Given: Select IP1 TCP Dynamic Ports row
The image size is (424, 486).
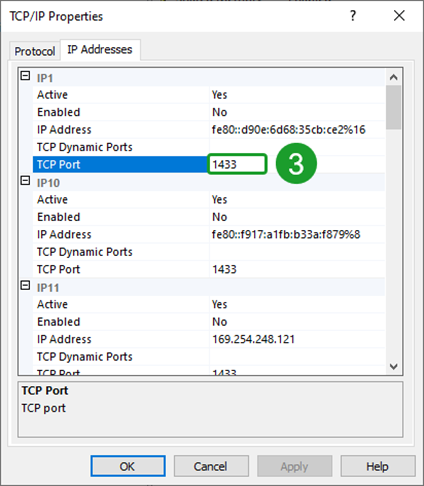Looking at the screenshot, I should tap(209, 147).
